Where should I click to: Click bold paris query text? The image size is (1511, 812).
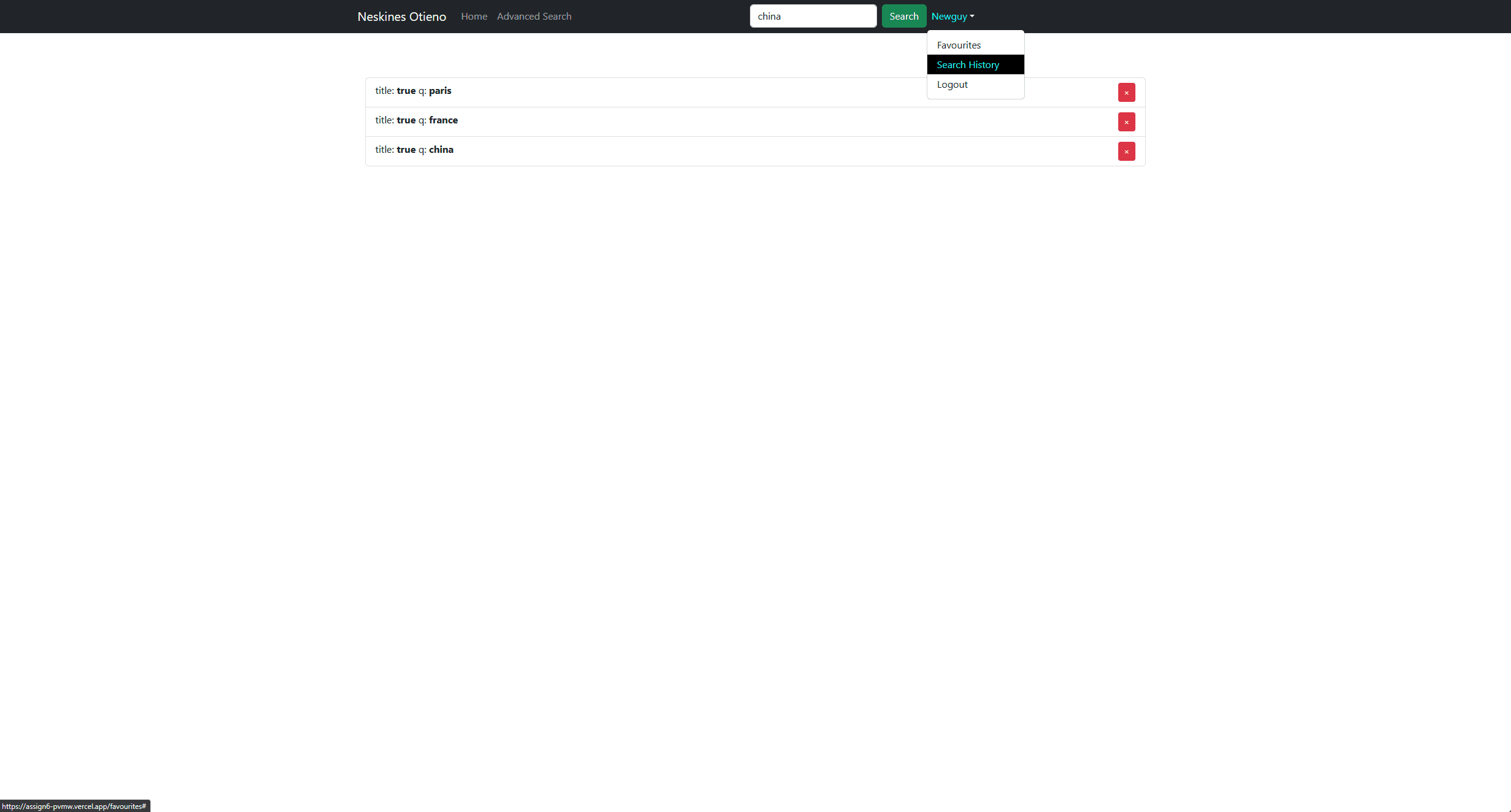439,90
